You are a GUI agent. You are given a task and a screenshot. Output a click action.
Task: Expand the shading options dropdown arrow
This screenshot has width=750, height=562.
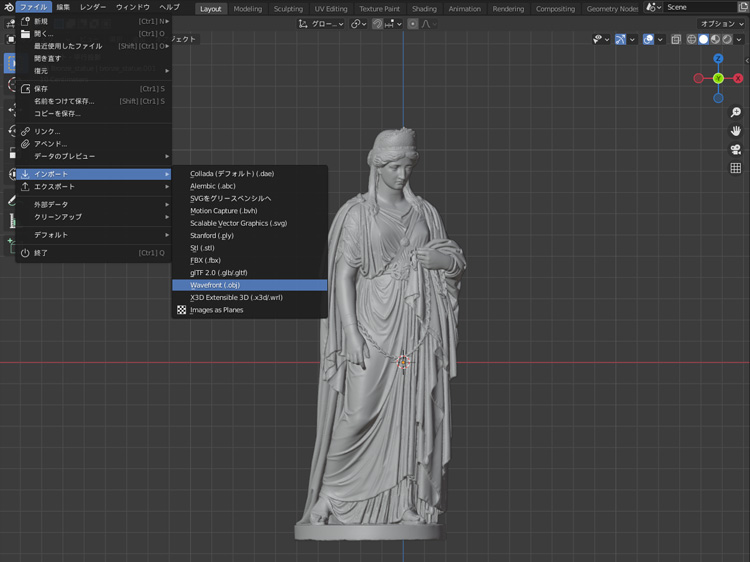(739, 40)
